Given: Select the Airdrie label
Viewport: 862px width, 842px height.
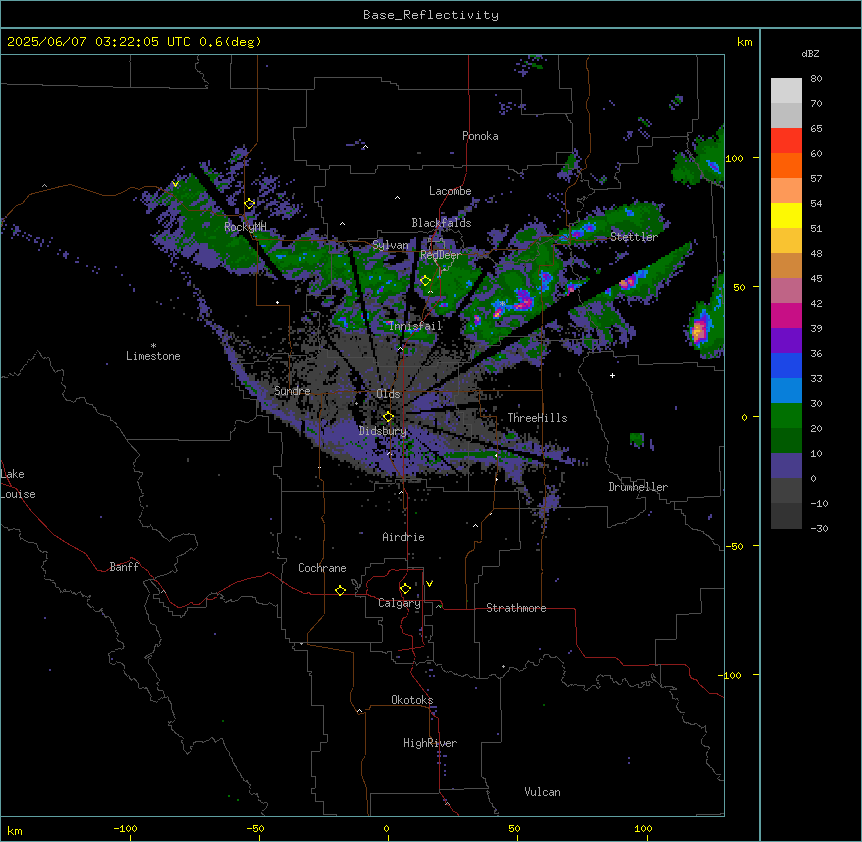Looking at the screenshot, I should (x=404, y=537).
